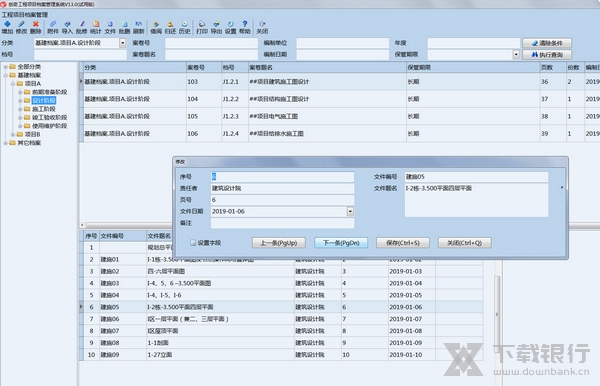Click the 文件编号 column header in lower table
Viewport: 600px width, 386px height.
click(123, 236)
